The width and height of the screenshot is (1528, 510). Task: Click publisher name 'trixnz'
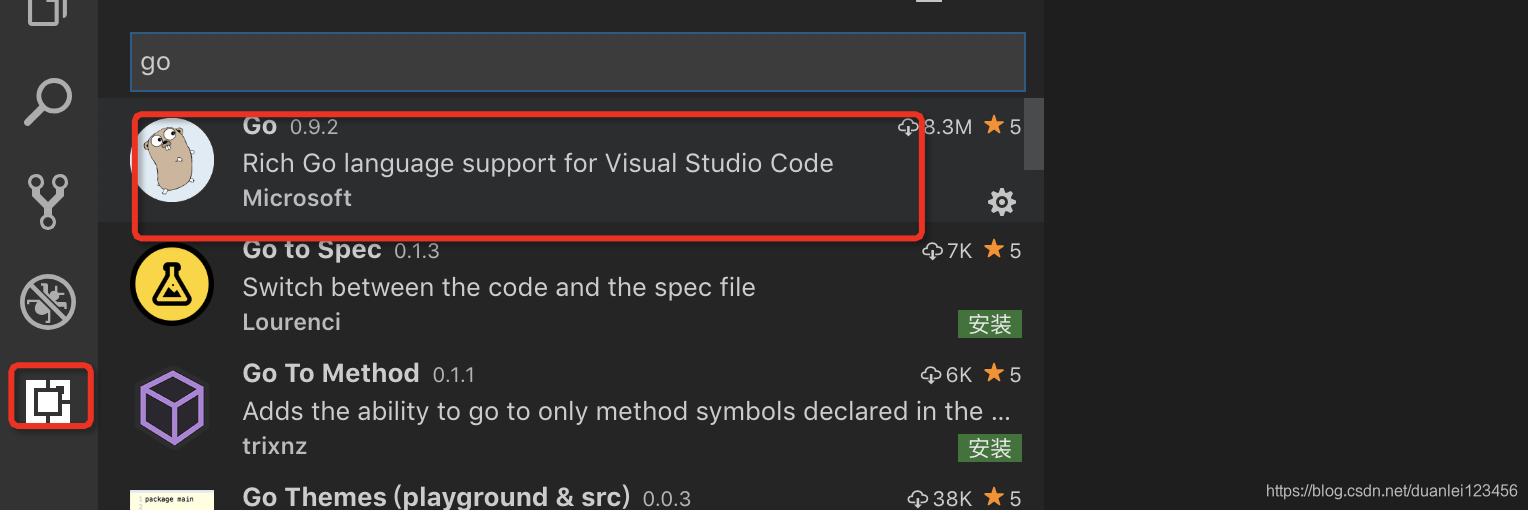274,446
